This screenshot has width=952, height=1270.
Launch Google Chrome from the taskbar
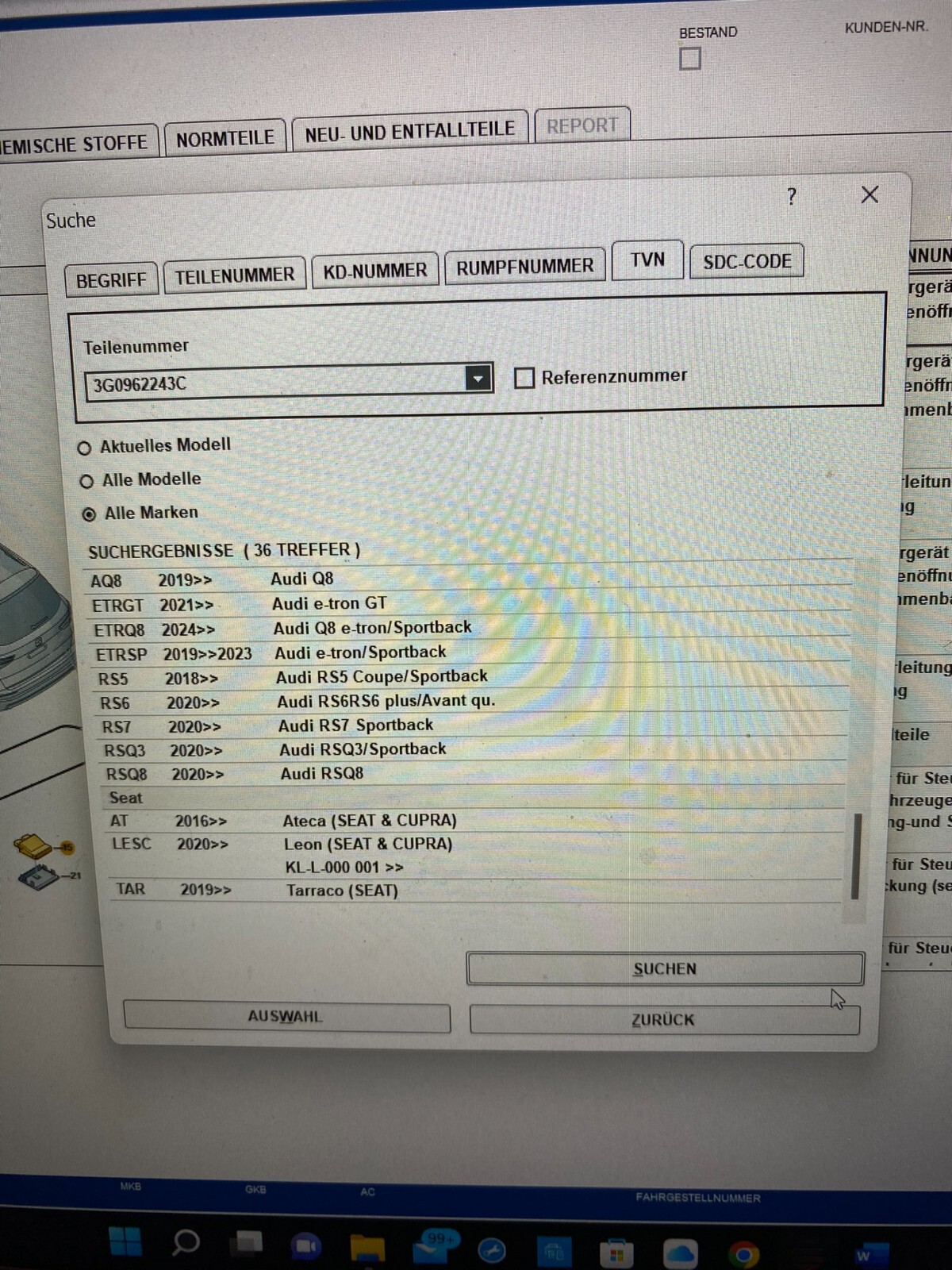click(743, 1254)
